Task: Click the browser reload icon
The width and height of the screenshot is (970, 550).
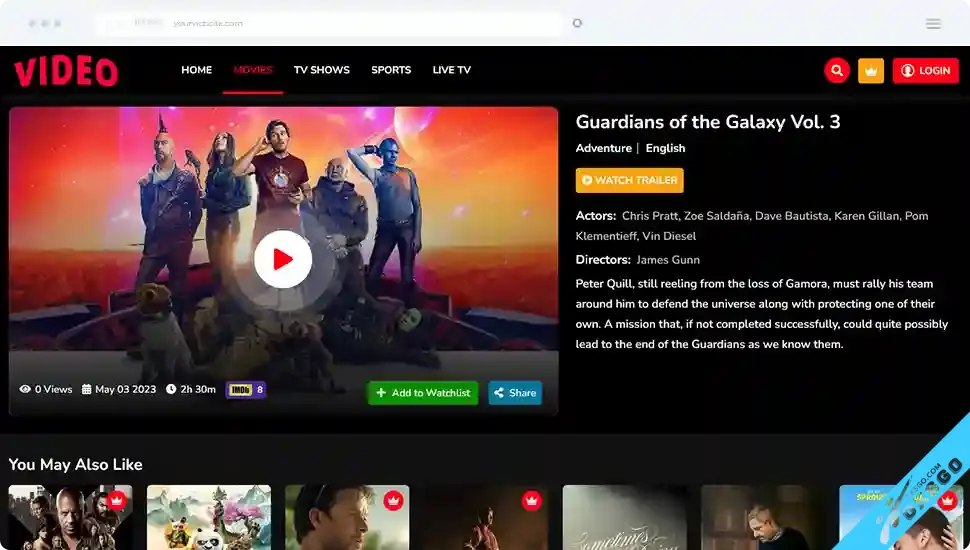Action: pyautogui.click(x=577, y=23)
